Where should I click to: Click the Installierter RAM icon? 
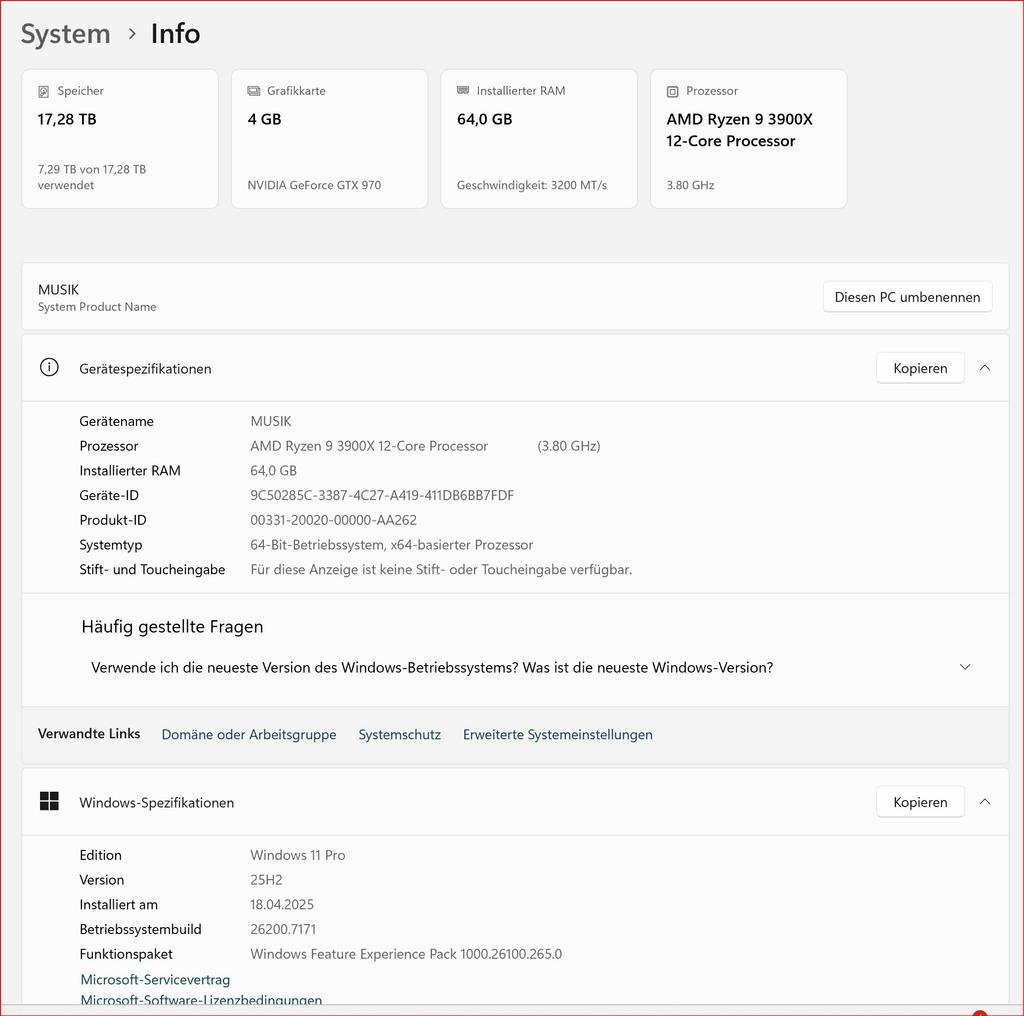[463, 90]
